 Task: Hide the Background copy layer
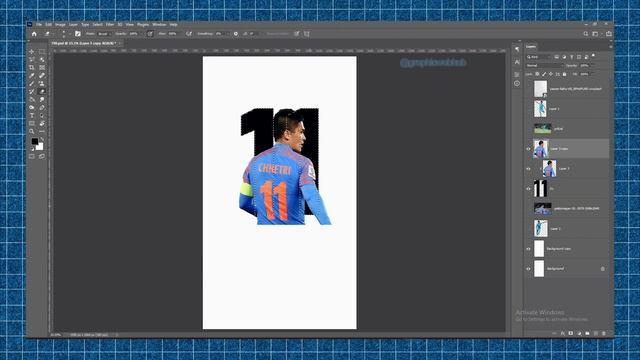click(528, 249)
